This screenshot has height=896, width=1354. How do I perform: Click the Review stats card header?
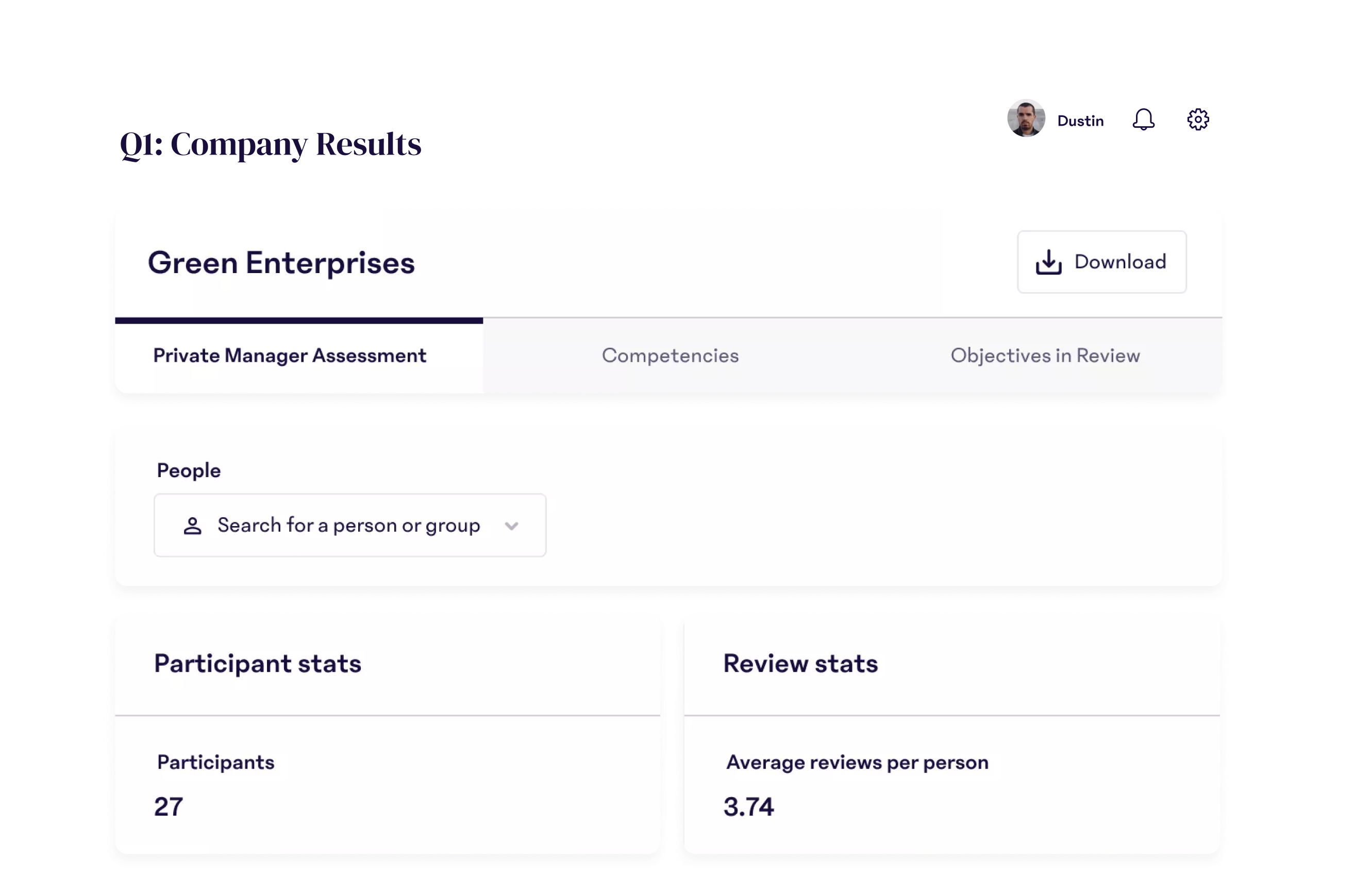800,664
